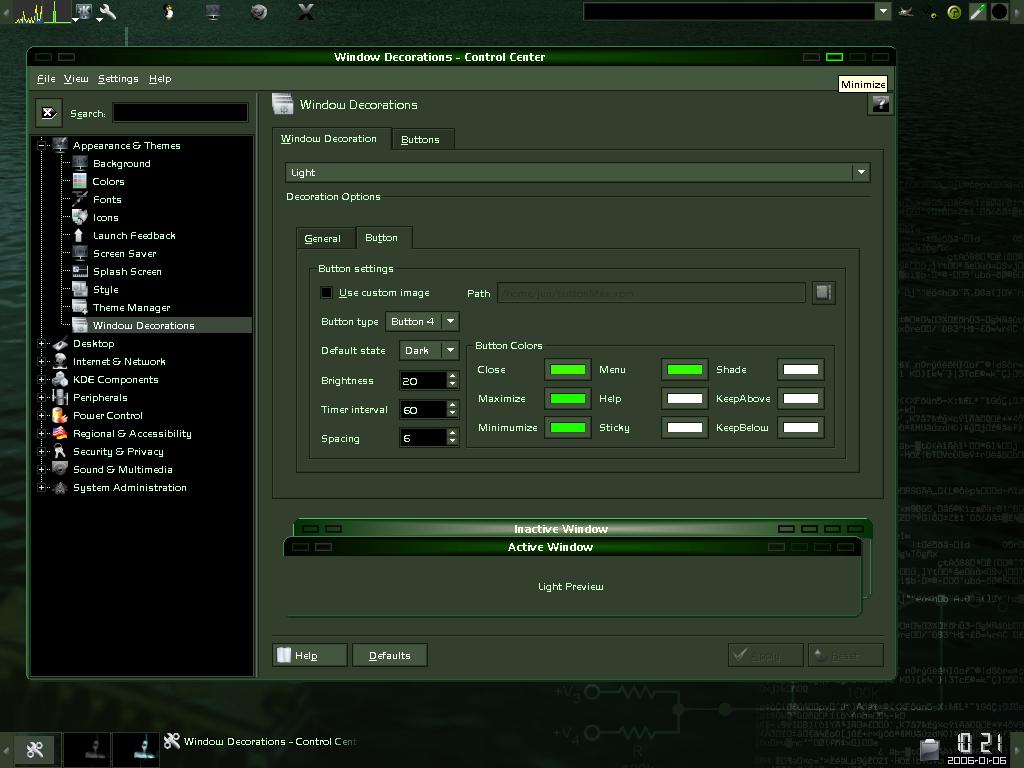Click Window Decorations taskbar entry
Screen dimensions: 1024x768
click(x=260, y=742)
